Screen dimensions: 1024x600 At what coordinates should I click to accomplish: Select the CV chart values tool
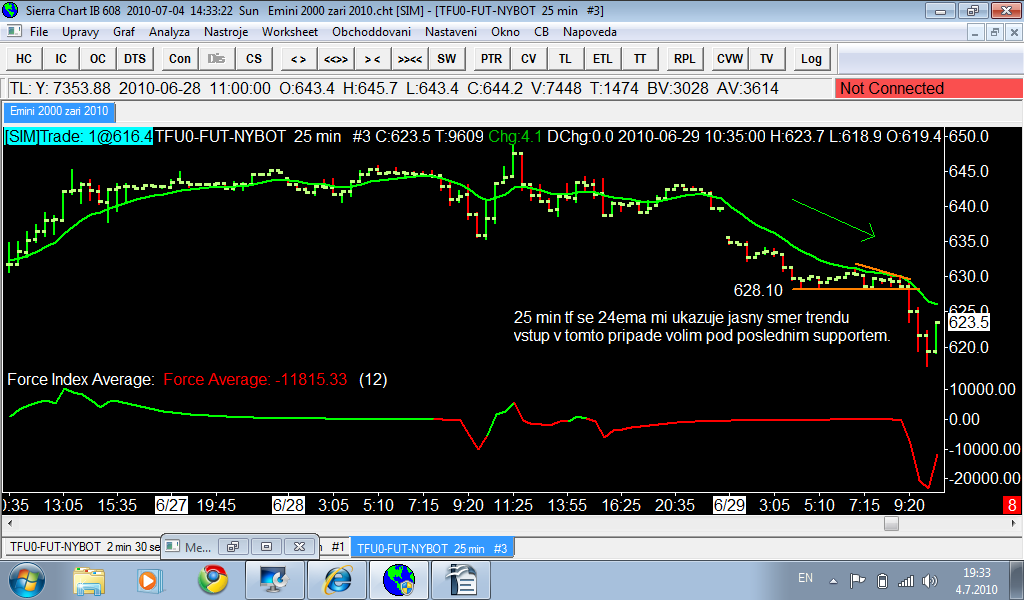[528, 59]
